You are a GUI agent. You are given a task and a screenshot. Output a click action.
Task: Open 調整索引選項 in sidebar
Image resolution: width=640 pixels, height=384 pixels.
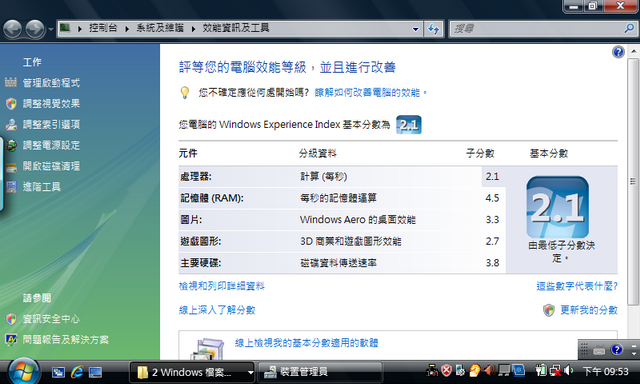51,124
